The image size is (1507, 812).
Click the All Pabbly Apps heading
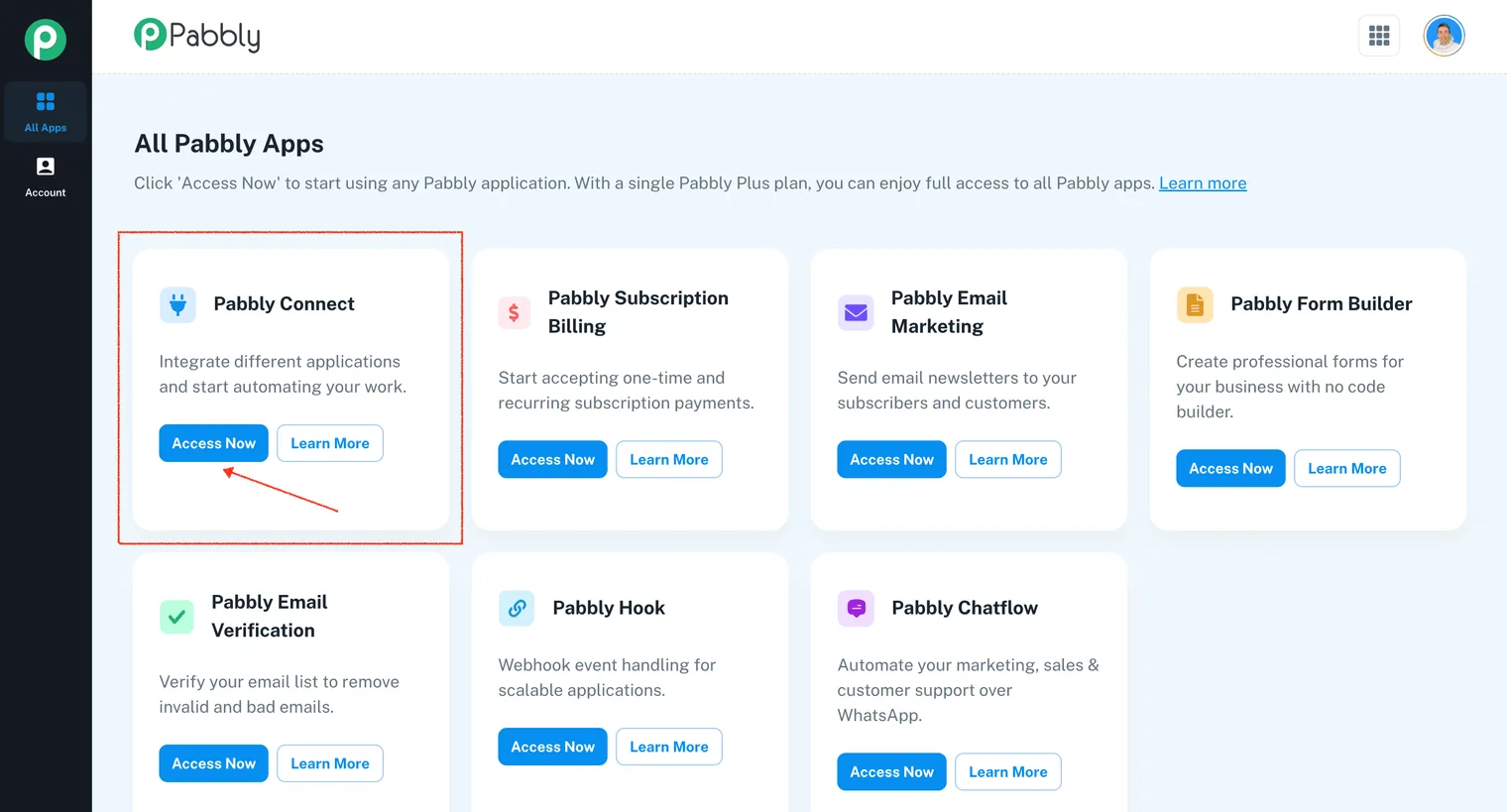click(x=229, y=144)
